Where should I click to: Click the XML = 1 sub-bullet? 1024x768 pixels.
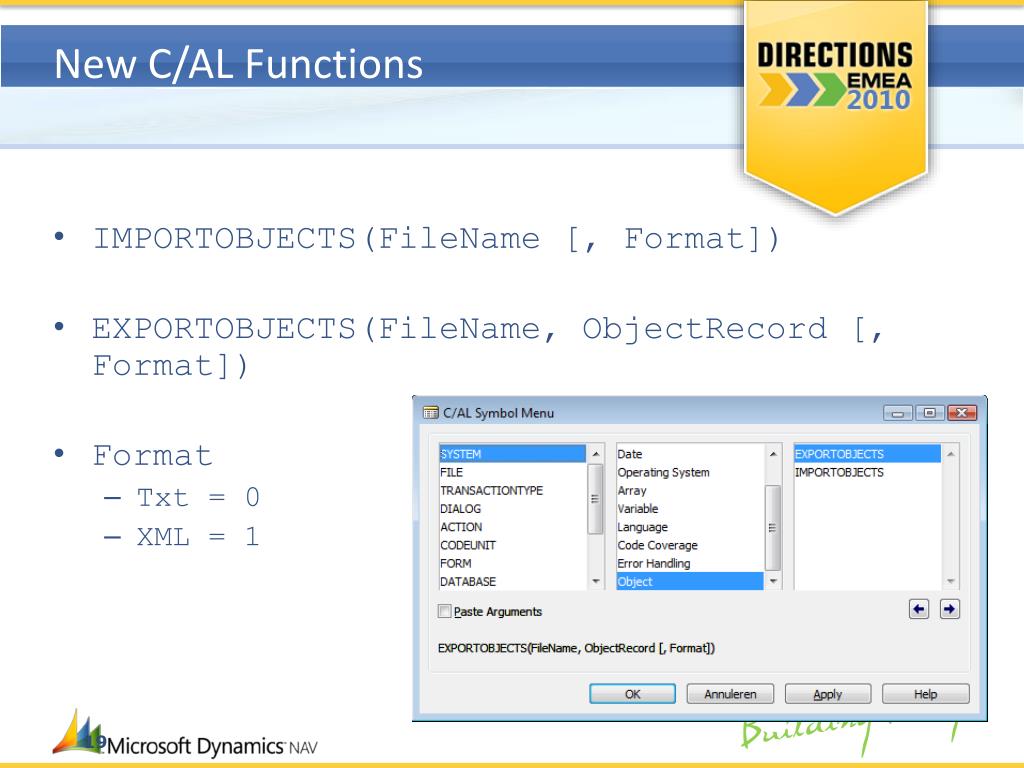point(198,537)
